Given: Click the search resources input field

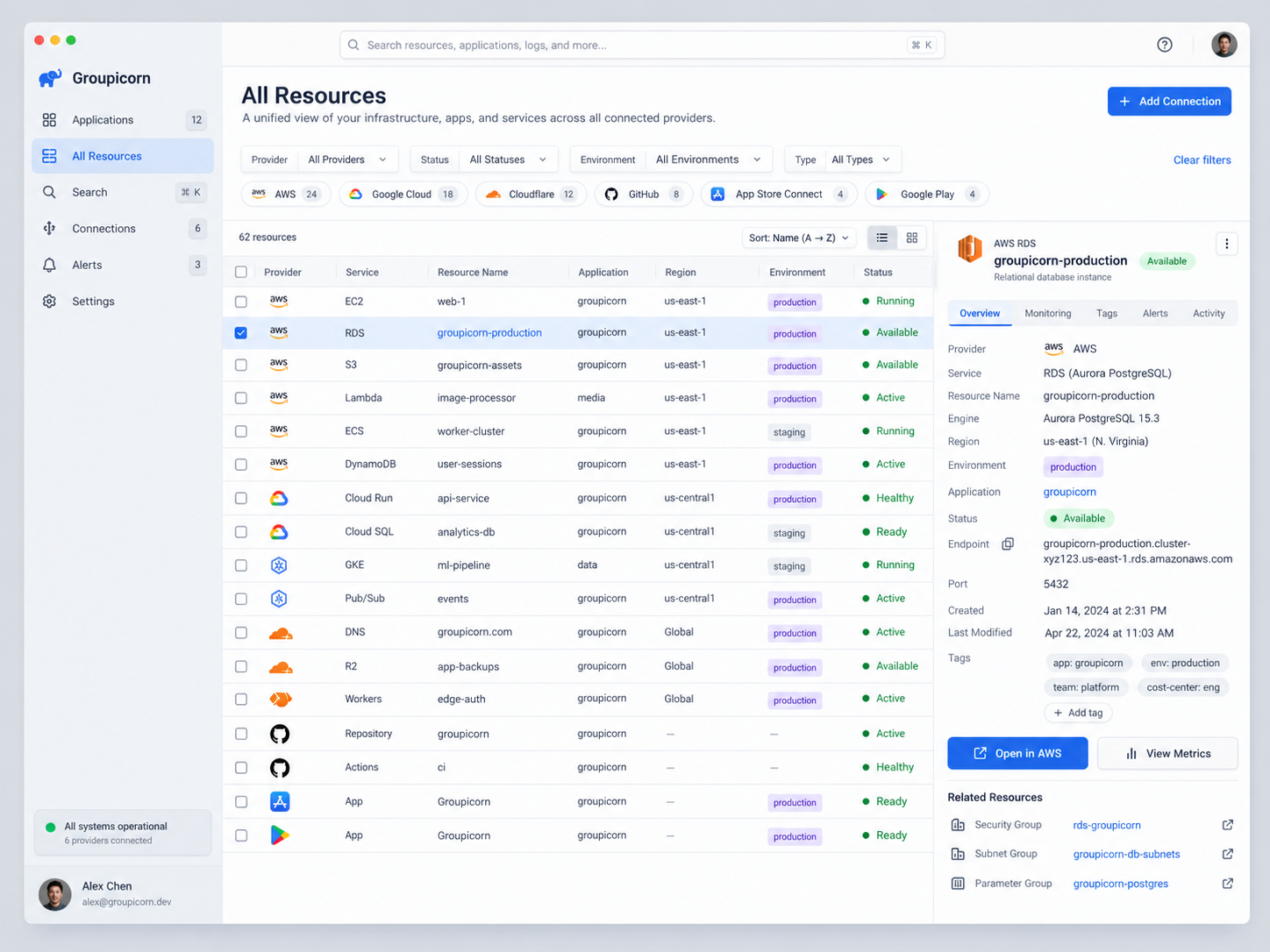Looking at the screenshot, I should point(642,46).
